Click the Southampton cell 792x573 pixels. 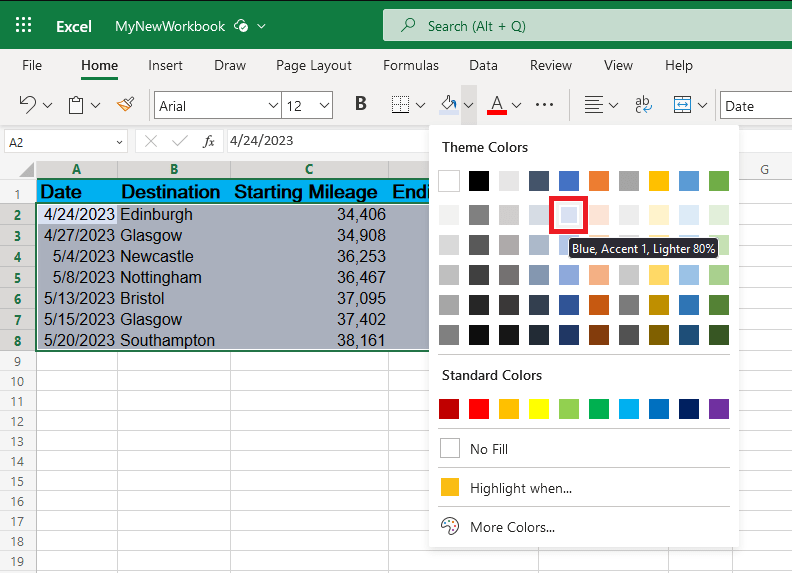tap(174, 340)
